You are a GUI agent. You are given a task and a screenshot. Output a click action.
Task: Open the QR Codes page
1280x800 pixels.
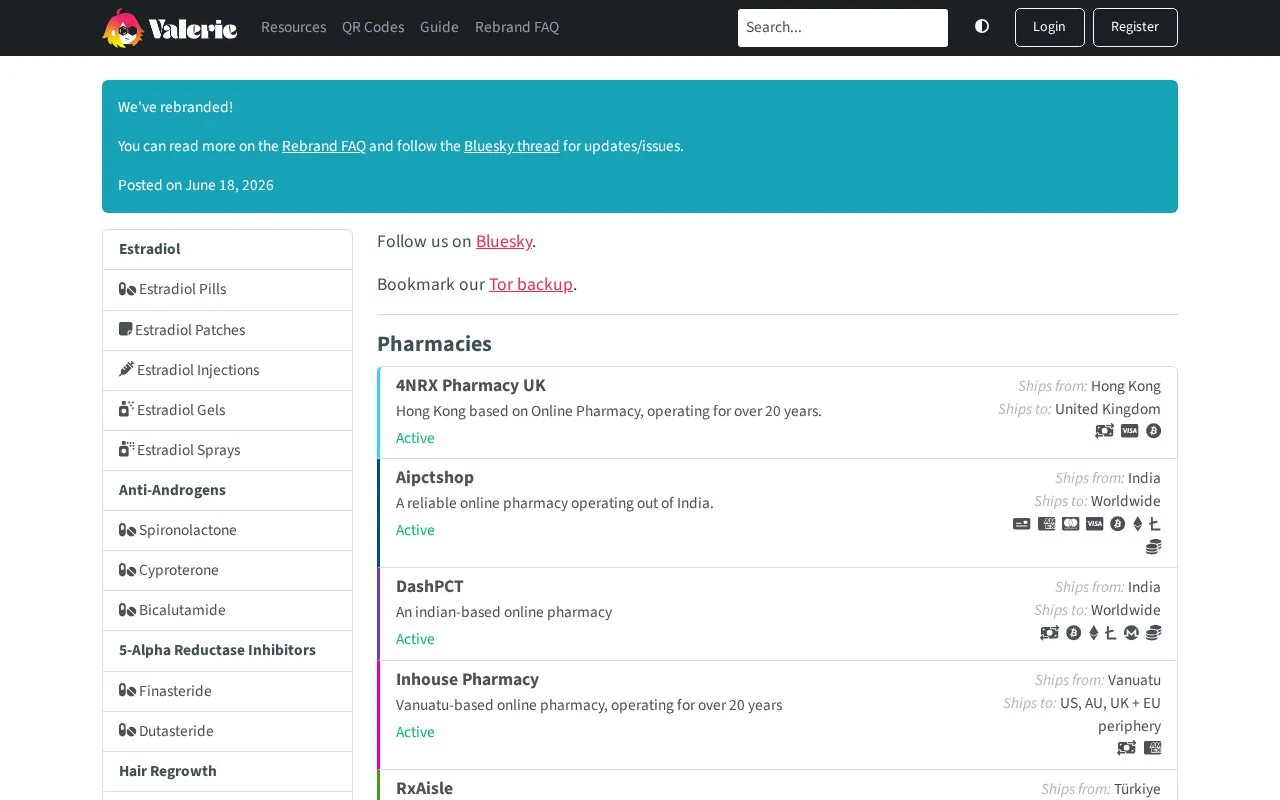point(373,27)
